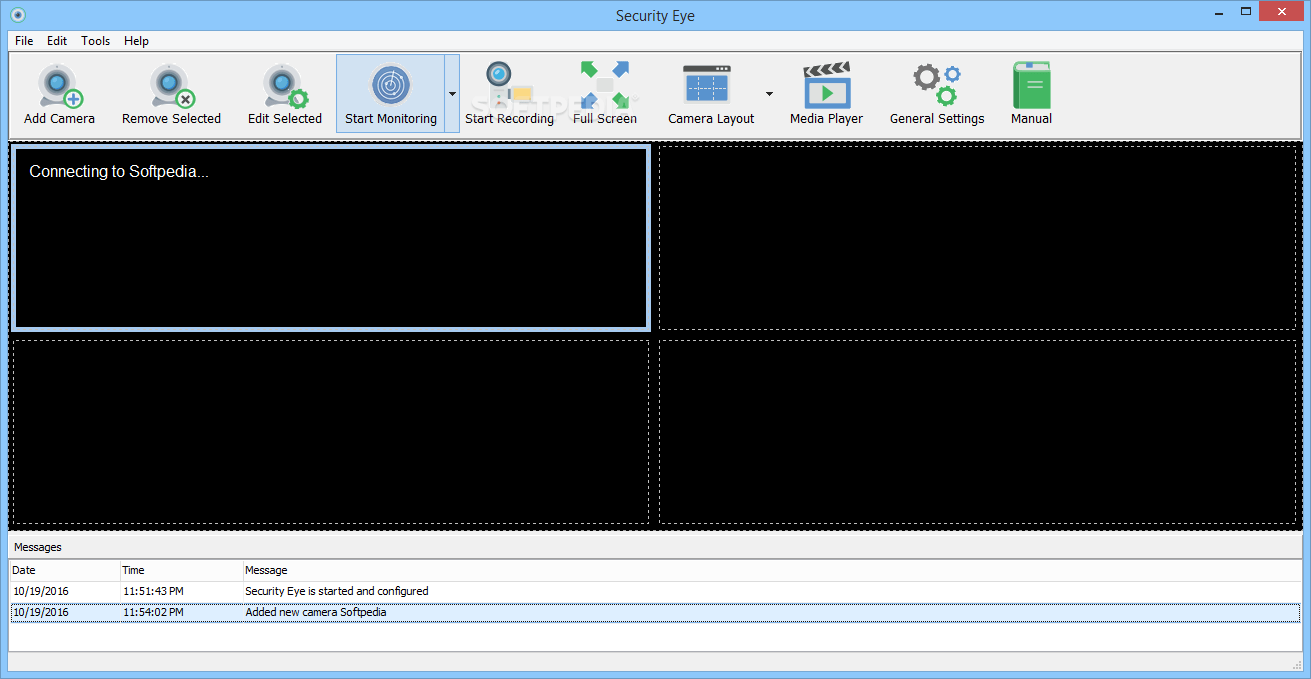The height and width of the screenshot is (679, 1311).
Task: Select the Softpedia camera feed panel
Action: click(x=330, y=237)
